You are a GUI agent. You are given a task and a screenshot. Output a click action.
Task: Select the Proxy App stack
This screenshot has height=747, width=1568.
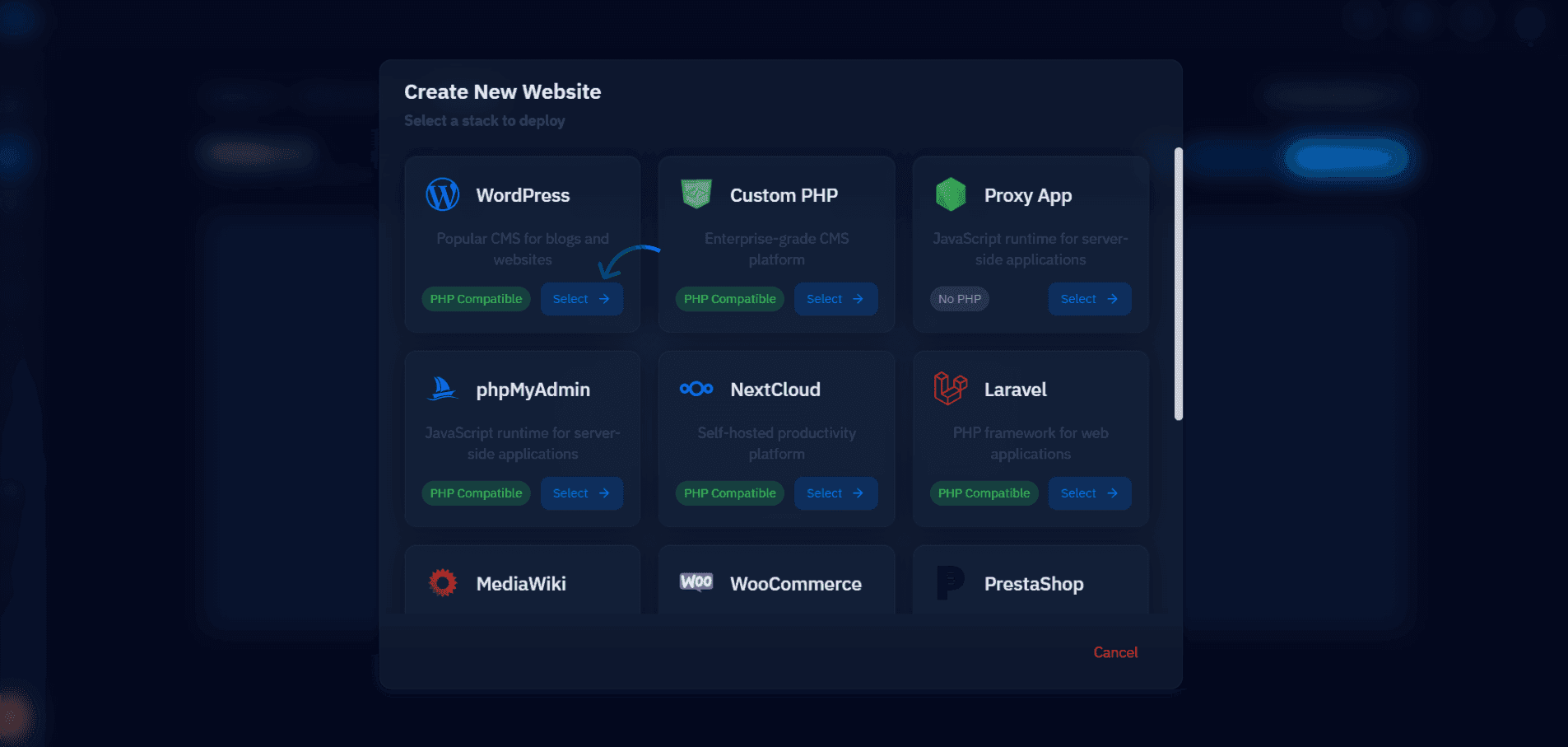tap(1090, 299)
